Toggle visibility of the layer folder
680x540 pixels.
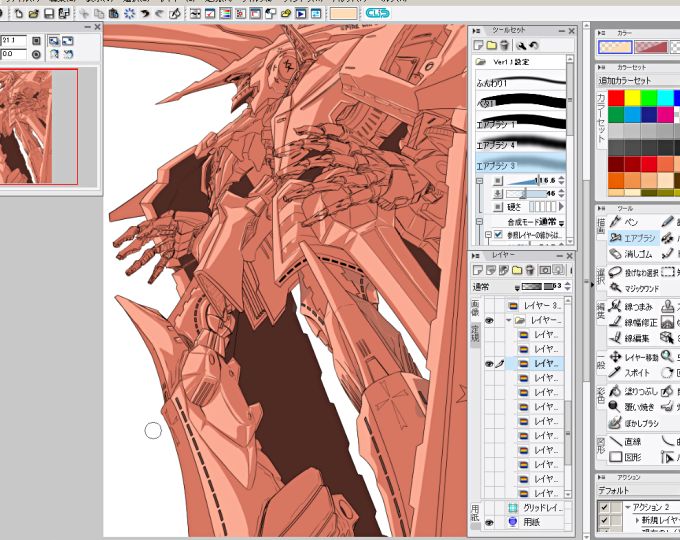pyautogui.click(x=489, y=321)
